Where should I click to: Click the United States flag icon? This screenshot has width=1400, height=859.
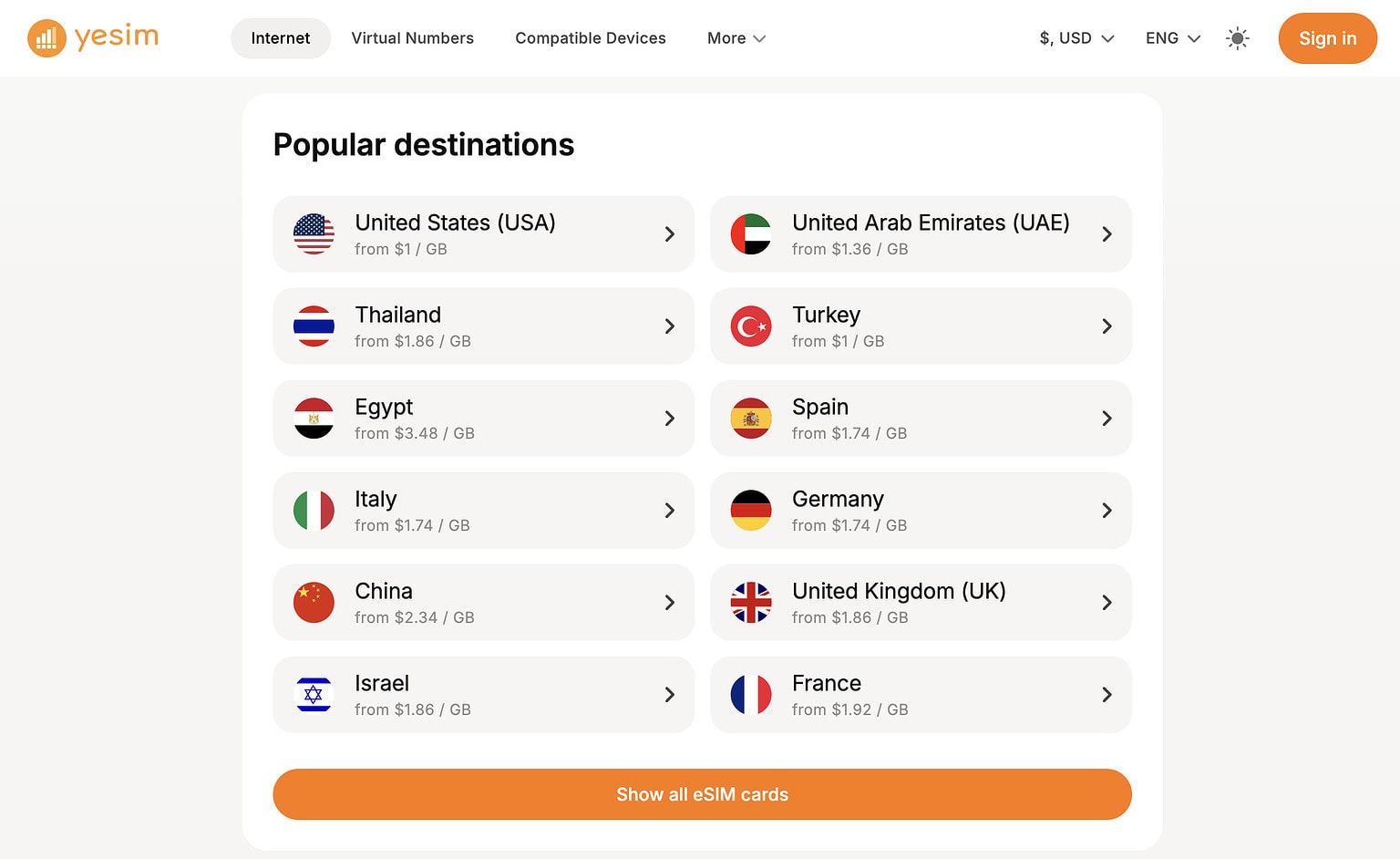click(x=314, y=233)
